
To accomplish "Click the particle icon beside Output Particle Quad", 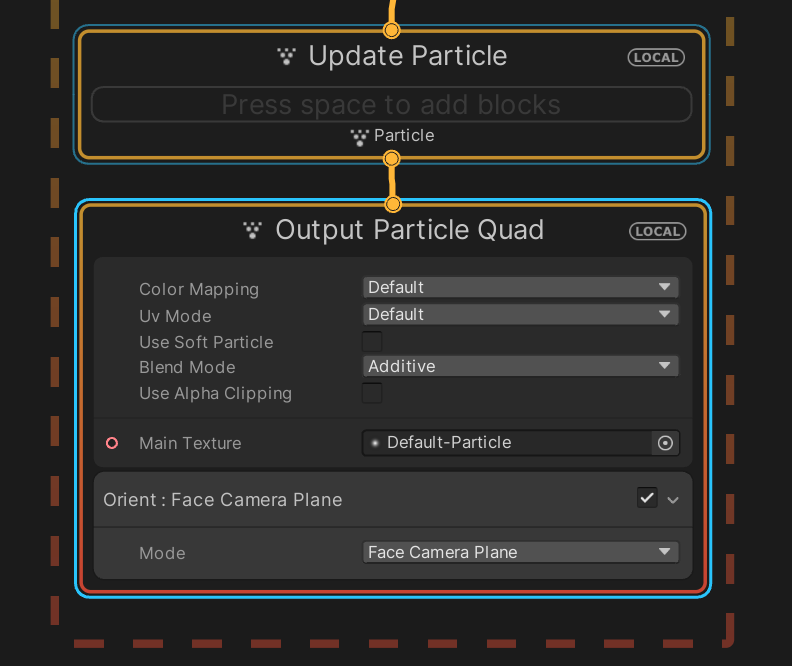I will [252, 230].
